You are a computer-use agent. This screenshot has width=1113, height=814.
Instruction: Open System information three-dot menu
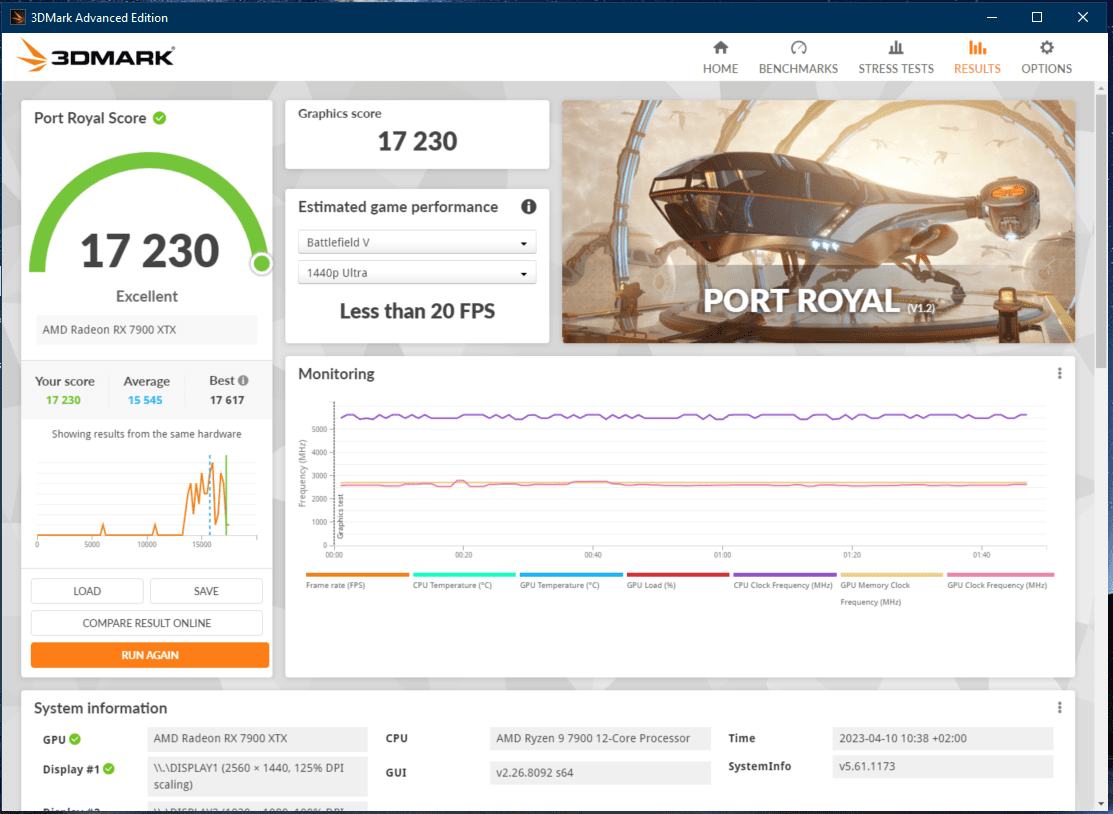click(x=1059, y=708)
